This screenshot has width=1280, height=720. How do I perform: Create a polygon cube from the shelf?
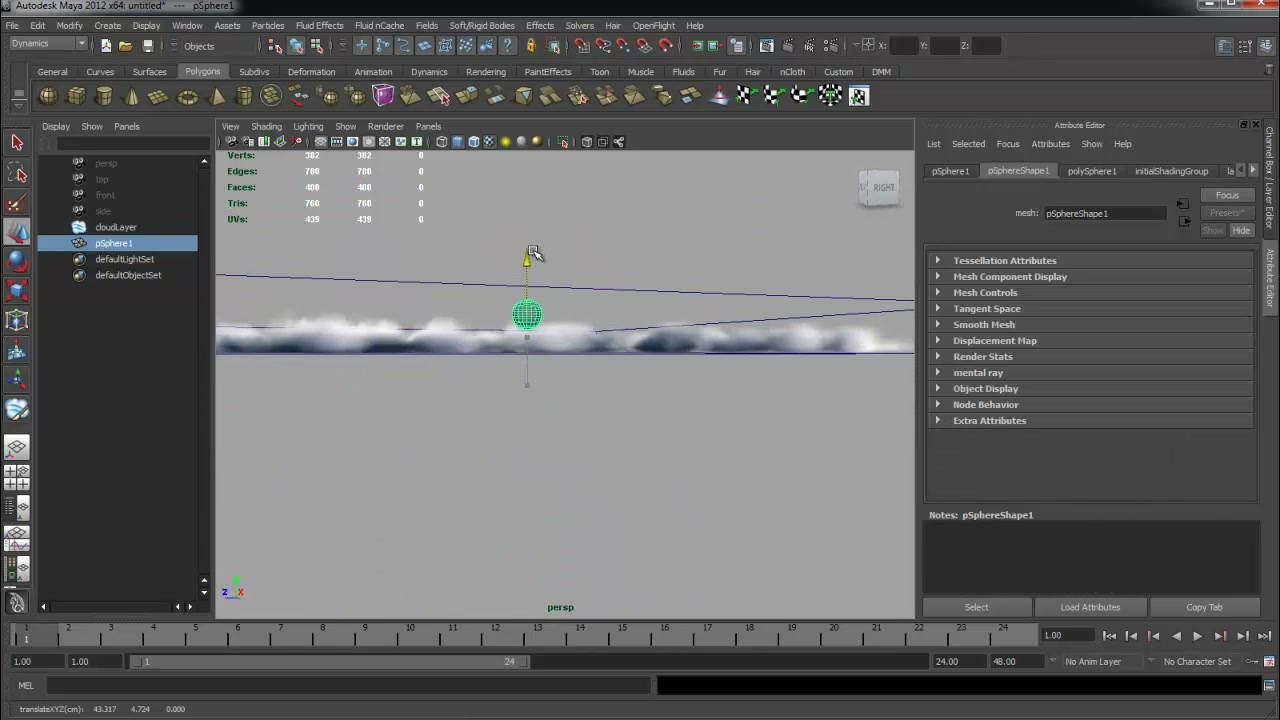pyautogui.click(x=76, y=96)
